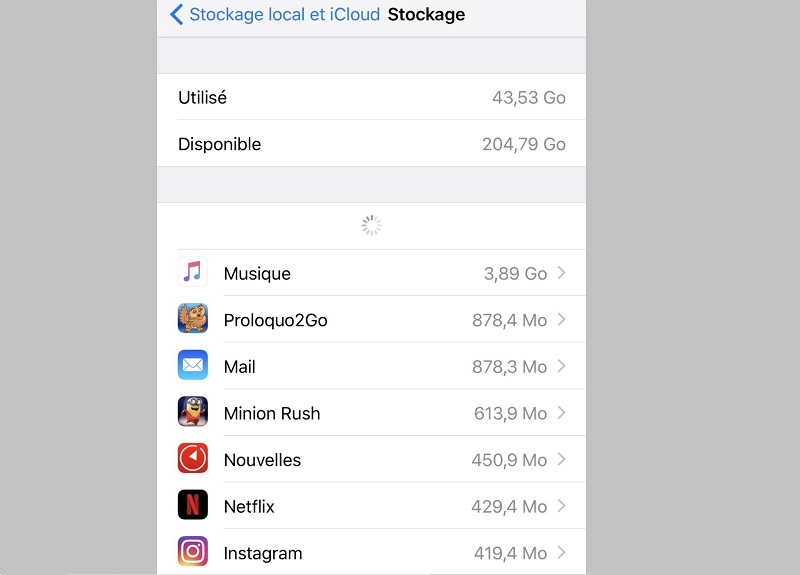
Task: Select the Netflix name label
Action: [249, 507]
